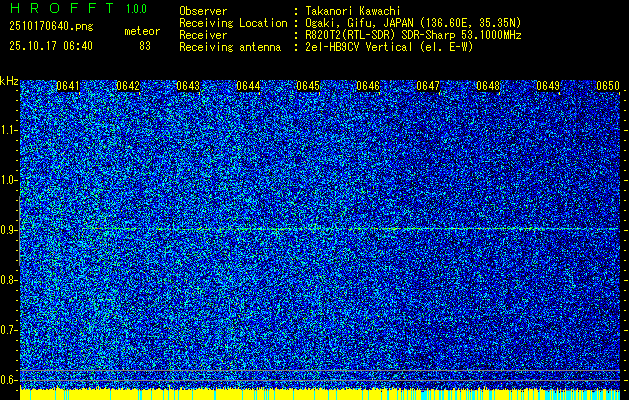Click the 0644 time marker
Viewport: 629px width, 400px height.
click(248, 86)
